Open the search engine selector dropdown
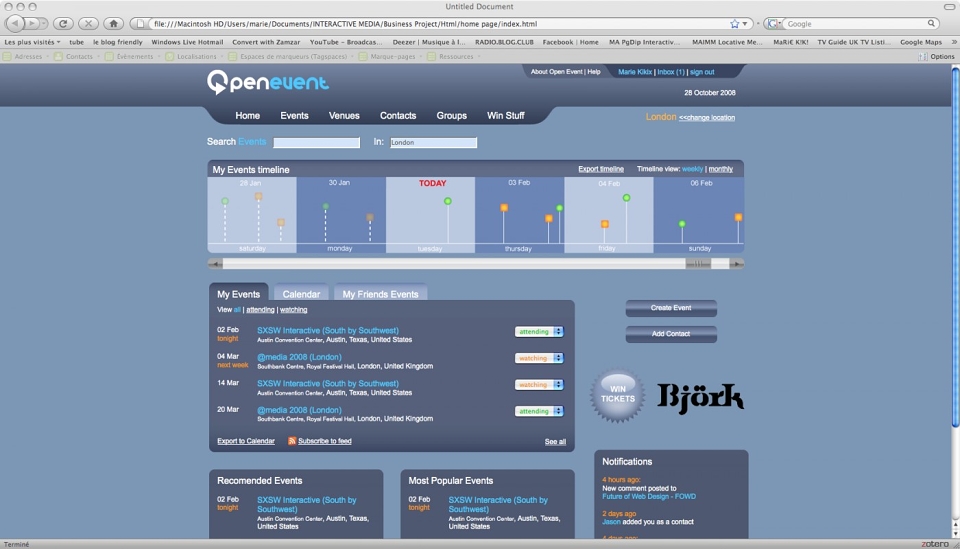Image resolution: width=960 pixels, height=549 pixels. pyautogui.click(x=774, y=23)
